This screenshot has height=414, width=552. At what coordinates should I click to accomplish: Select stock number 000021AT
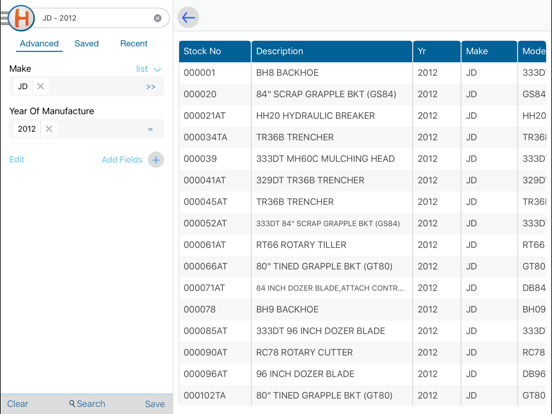tap(204, 116)
